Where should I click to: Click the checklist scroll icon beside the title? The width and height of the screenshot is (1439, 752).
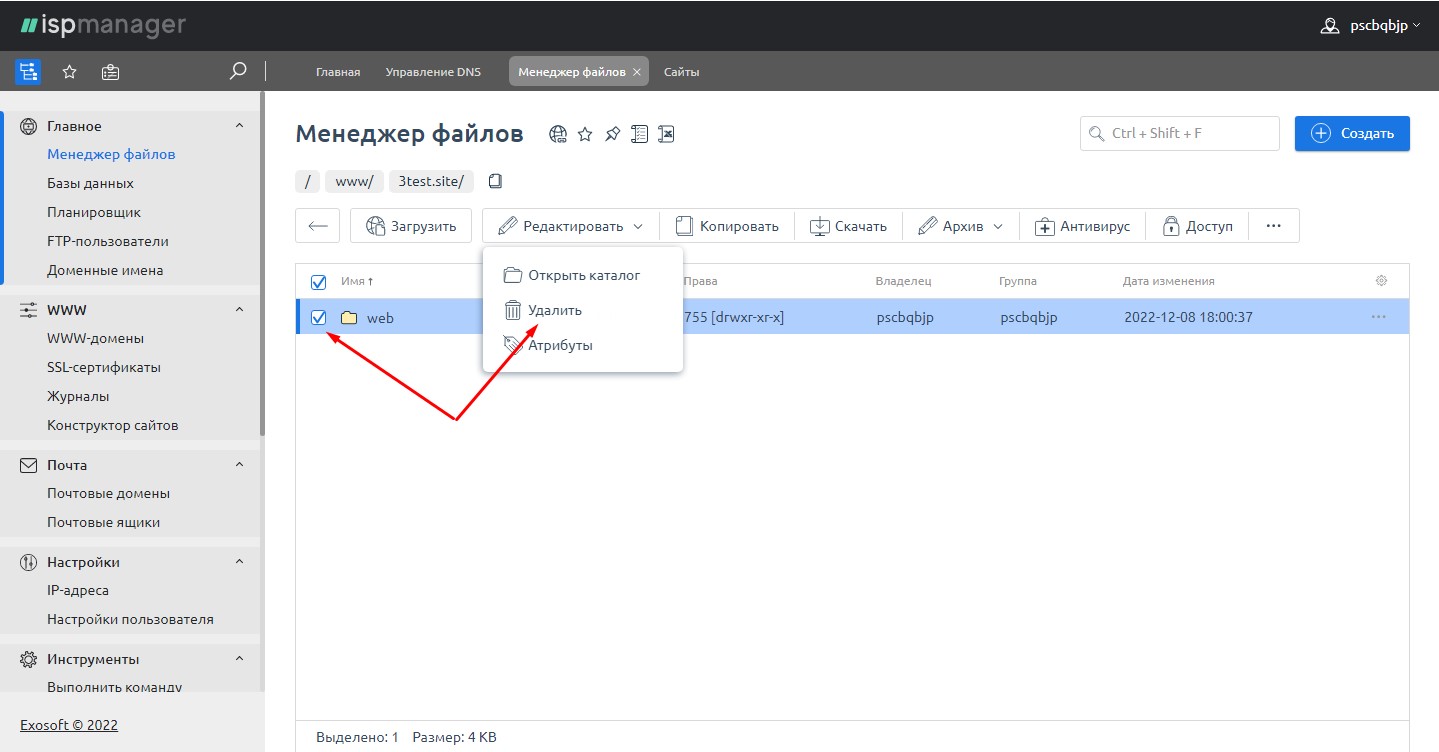(640, 134)
